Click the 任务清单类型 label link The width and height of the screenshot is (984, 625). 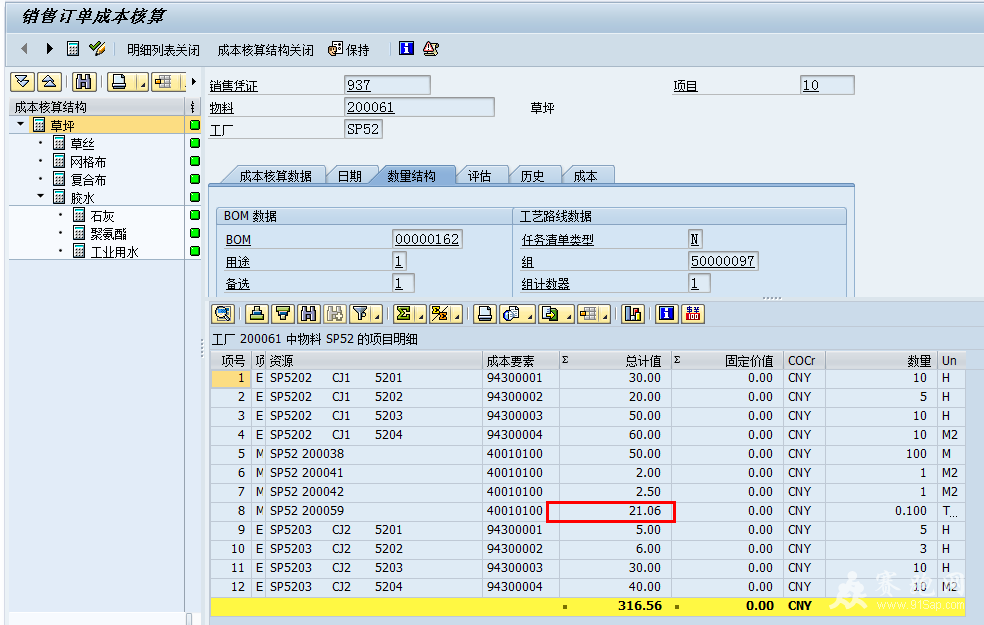click(x=557, y=240)
